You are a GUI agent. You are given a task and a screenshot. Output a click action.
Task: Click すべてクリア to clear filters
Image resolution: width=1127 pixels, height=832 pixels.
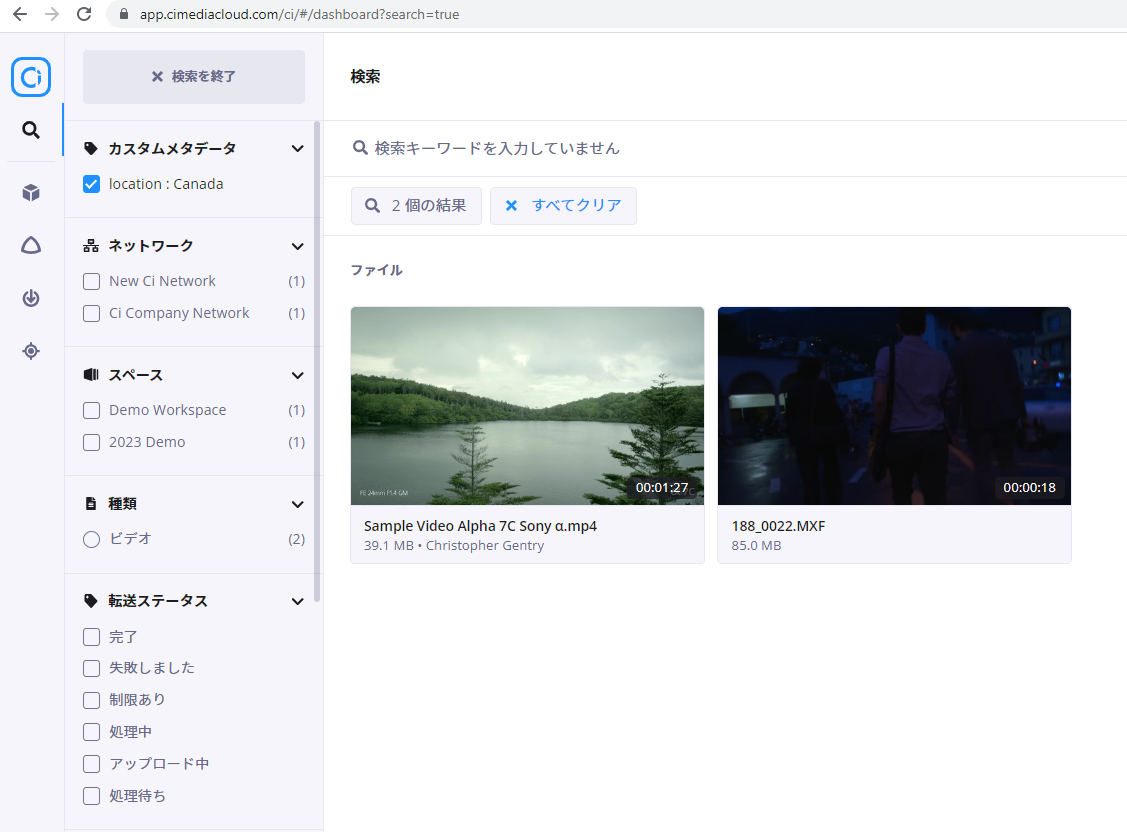(564, 205)
